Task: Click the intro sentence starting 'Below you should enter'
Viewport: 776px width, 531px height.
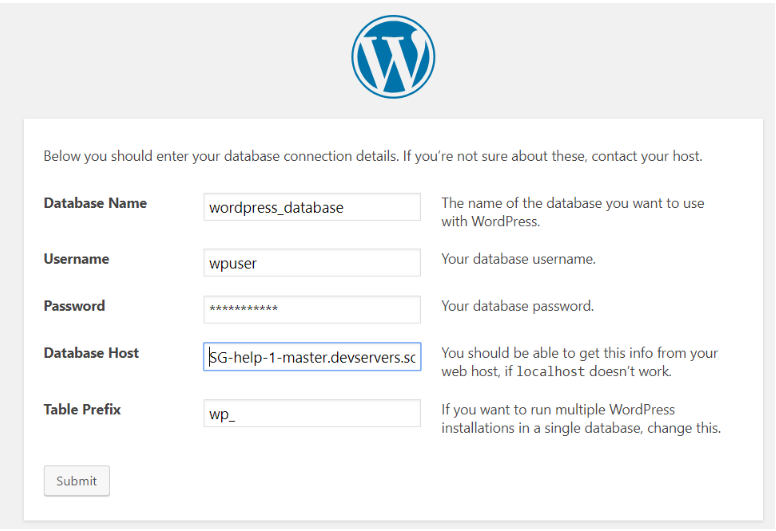Action: click(x=373, y=156)
